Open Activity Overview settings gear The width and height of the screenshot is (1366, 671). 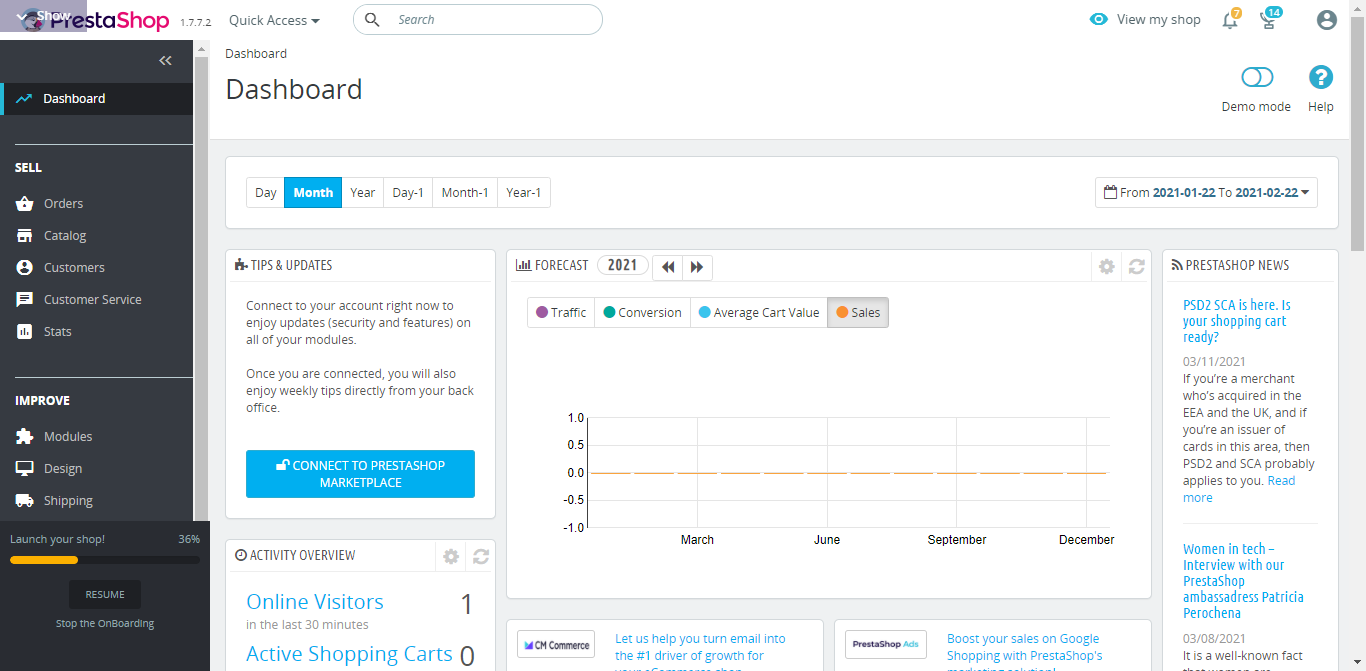click(x=451, y=556)
